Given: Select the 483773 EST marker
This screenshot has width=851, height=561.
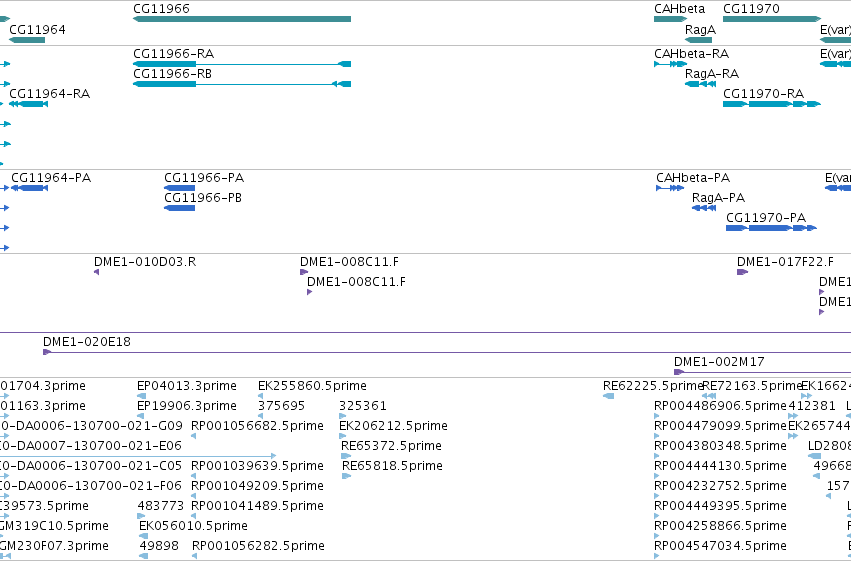Looking at the screenshot, I should tap(141, 517).
